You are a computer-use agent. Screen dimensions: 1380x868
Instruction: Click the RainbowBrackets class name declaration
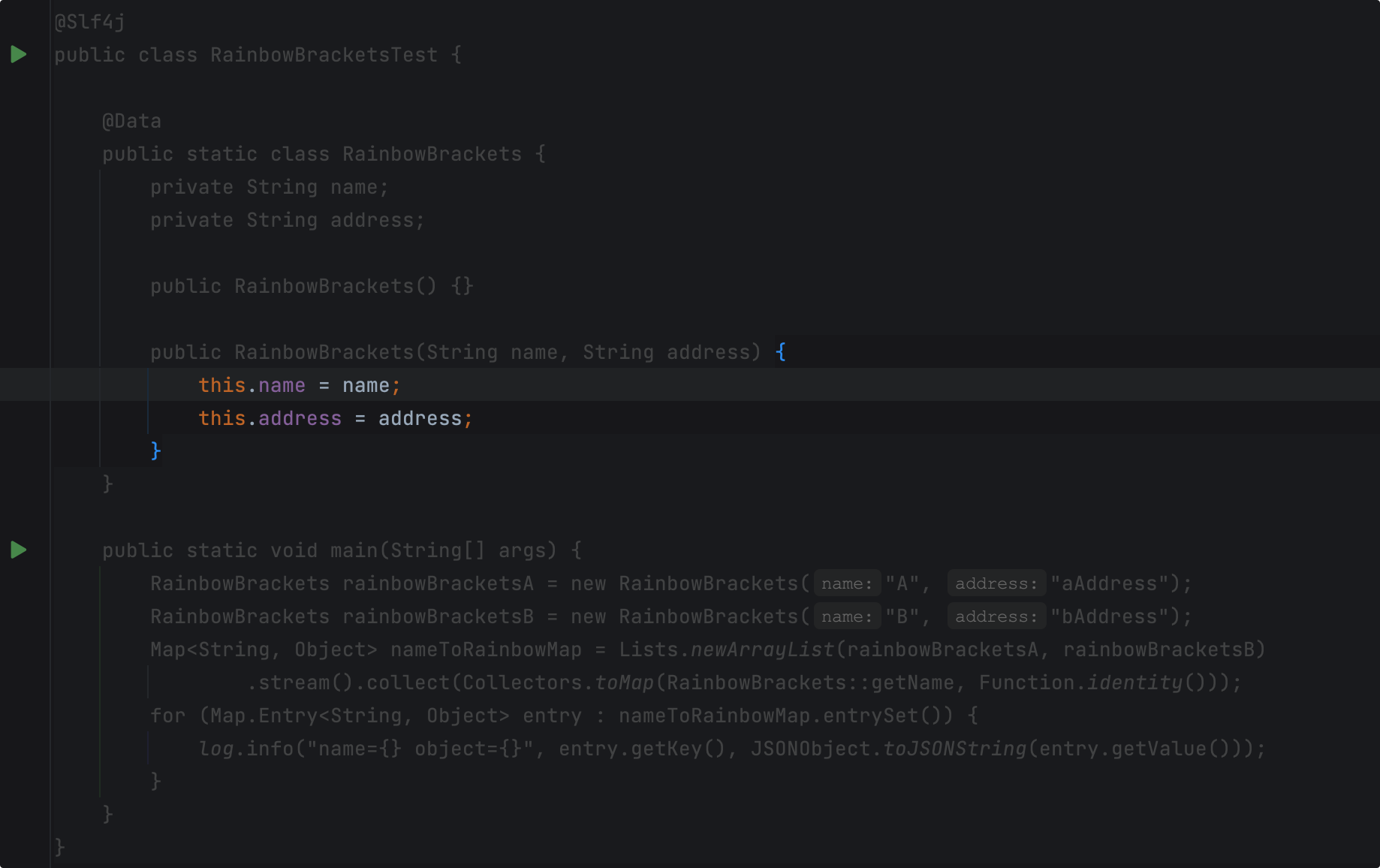(x=432, y=153)
